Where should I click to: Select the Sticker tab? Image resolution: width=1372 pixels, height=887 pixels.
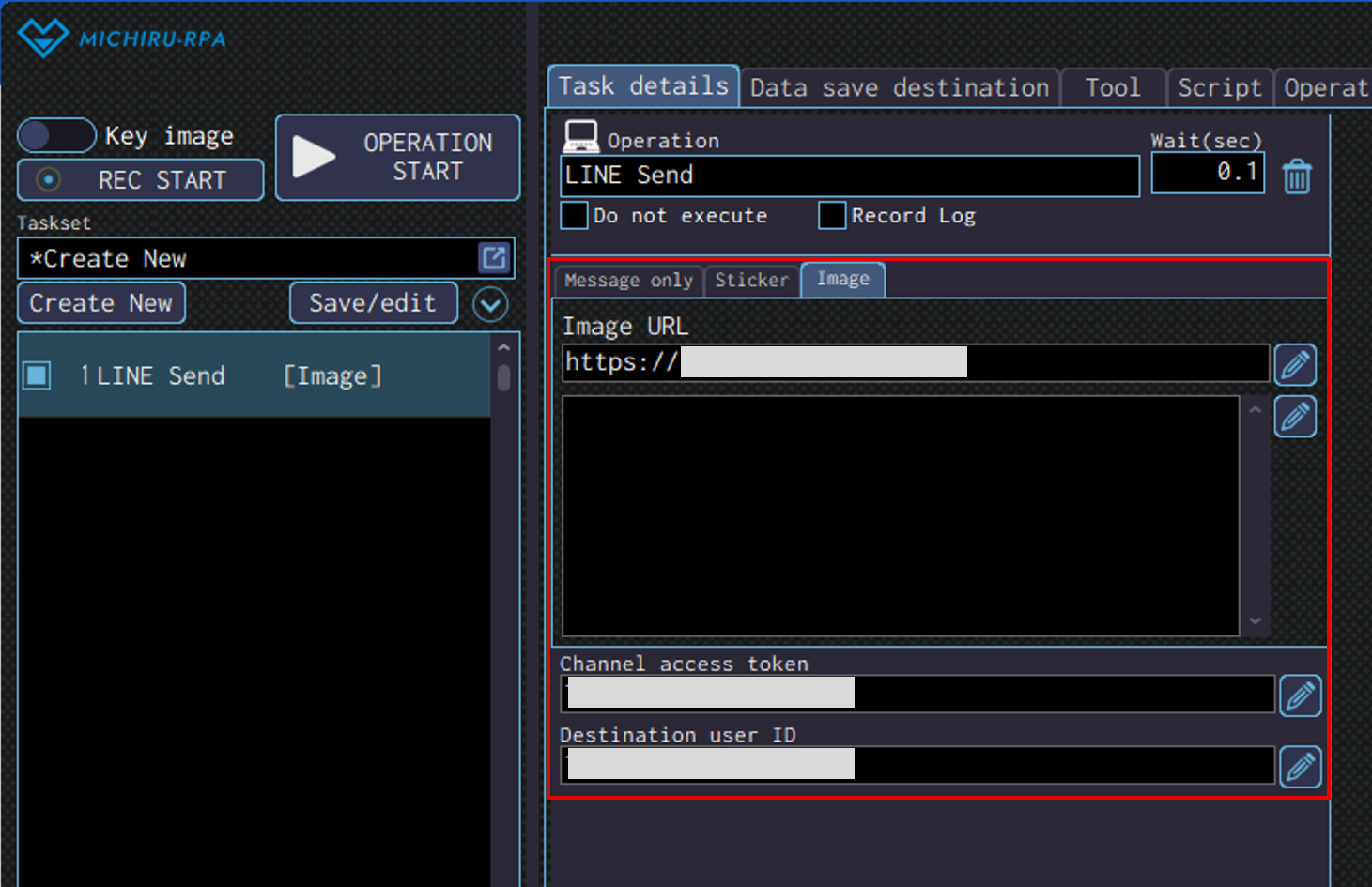[751, 280]
